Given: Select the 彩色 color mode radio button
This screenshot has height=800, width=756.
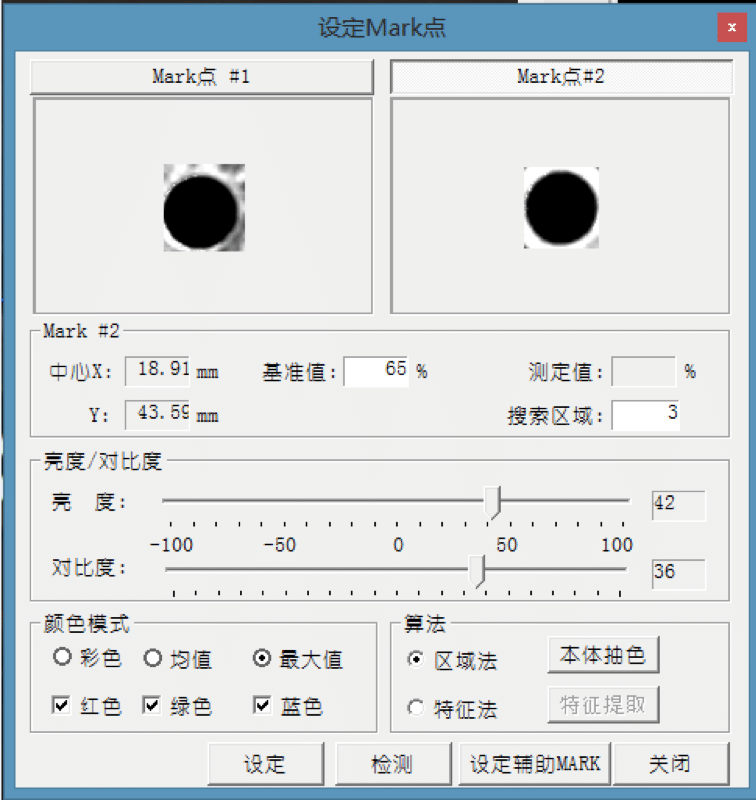Looking at the screenshot, I should coord(62,658).
